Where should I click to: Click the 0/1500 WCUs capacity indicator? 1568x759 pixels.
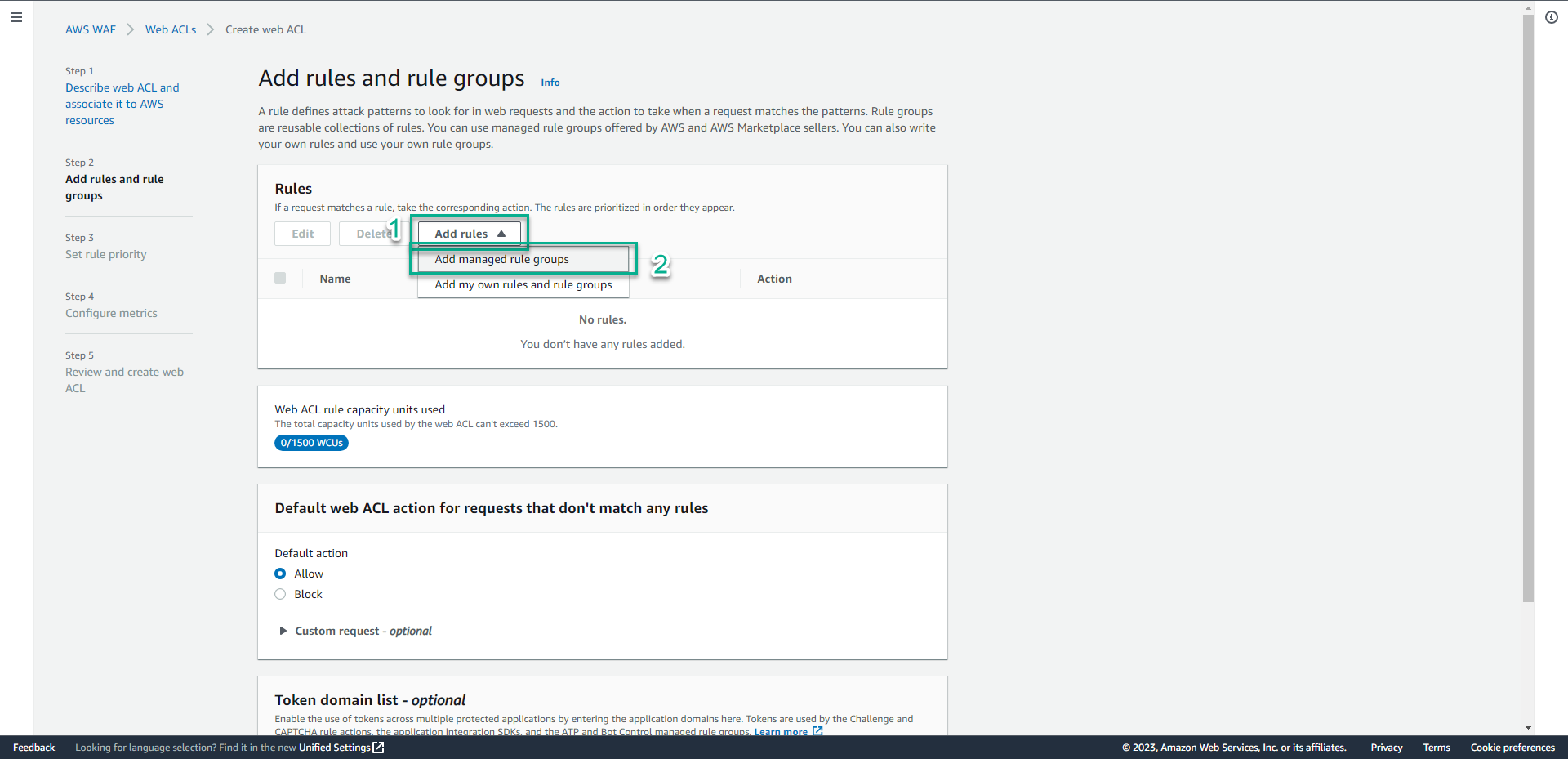[311, 442]
